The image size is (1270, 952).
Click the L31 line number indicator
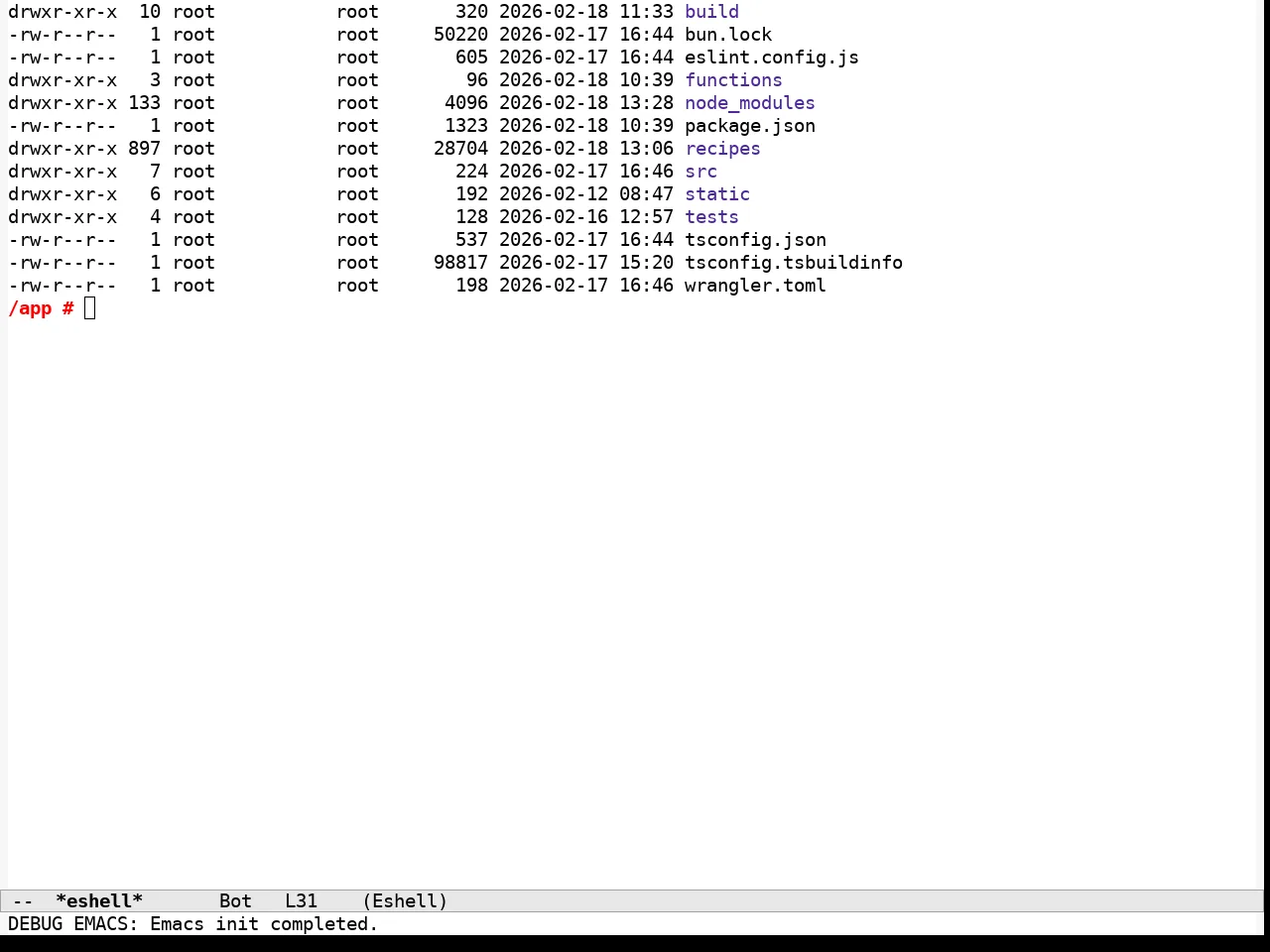301,901
